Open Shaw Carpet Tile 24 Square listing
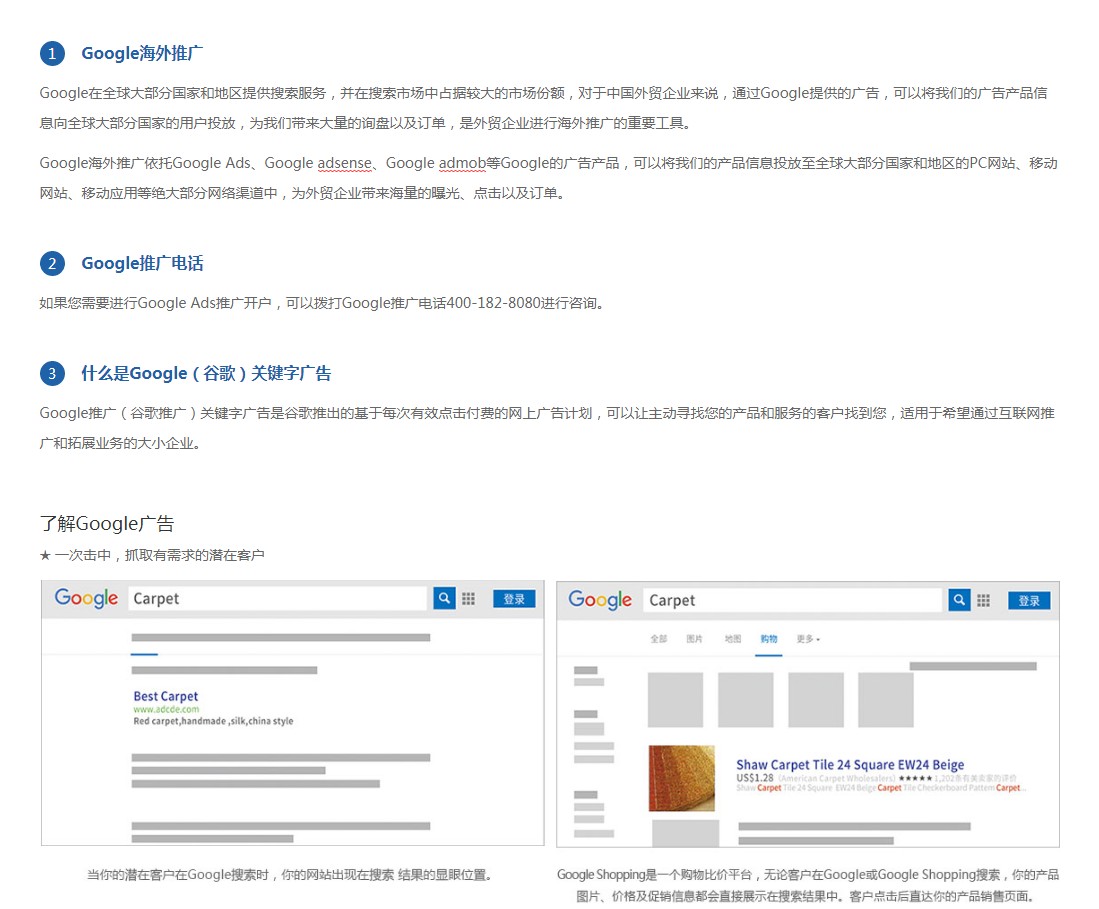 click(850, 765)
